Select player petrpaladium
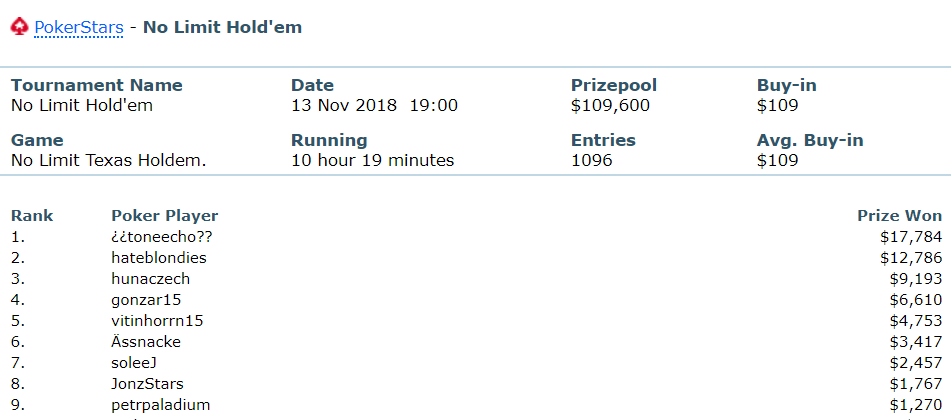 pyautogui.click(x=161, y=405)
